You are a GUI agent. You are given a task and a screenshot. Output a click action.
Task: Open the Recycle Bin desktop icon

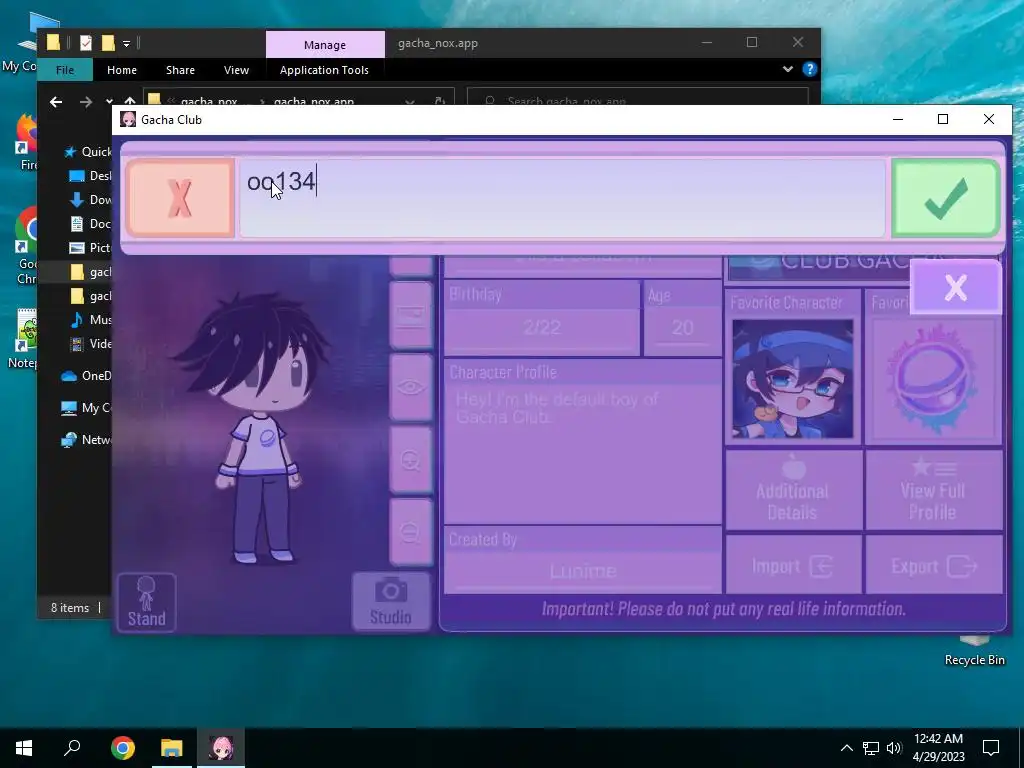click(x=974, y=650)
